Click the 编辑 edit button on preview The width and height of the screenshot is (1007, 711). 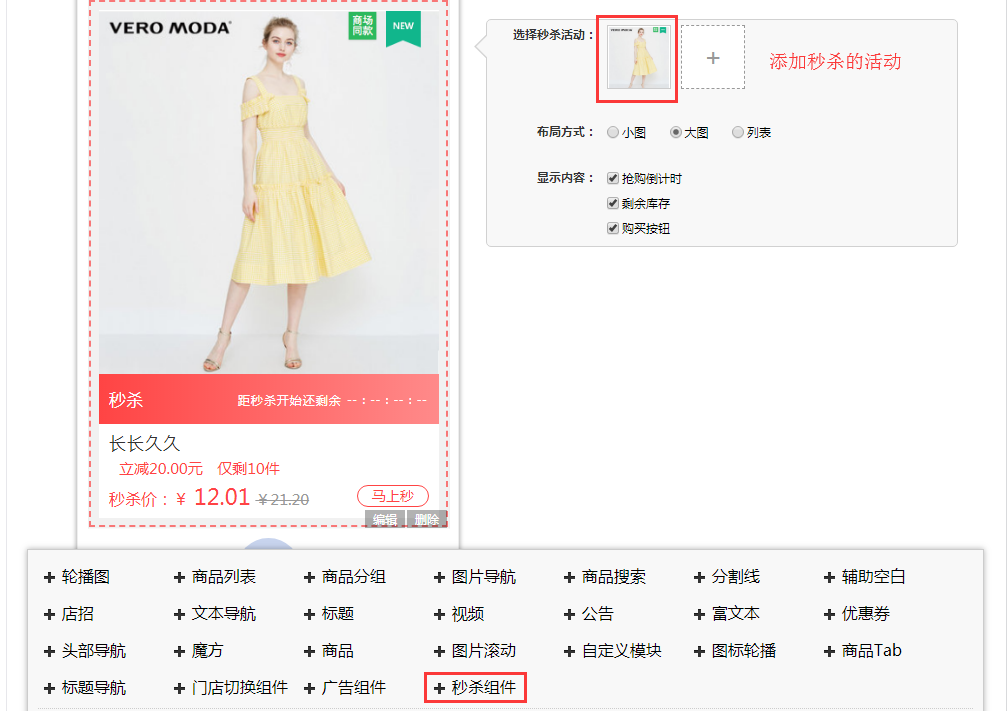[385, 519]
